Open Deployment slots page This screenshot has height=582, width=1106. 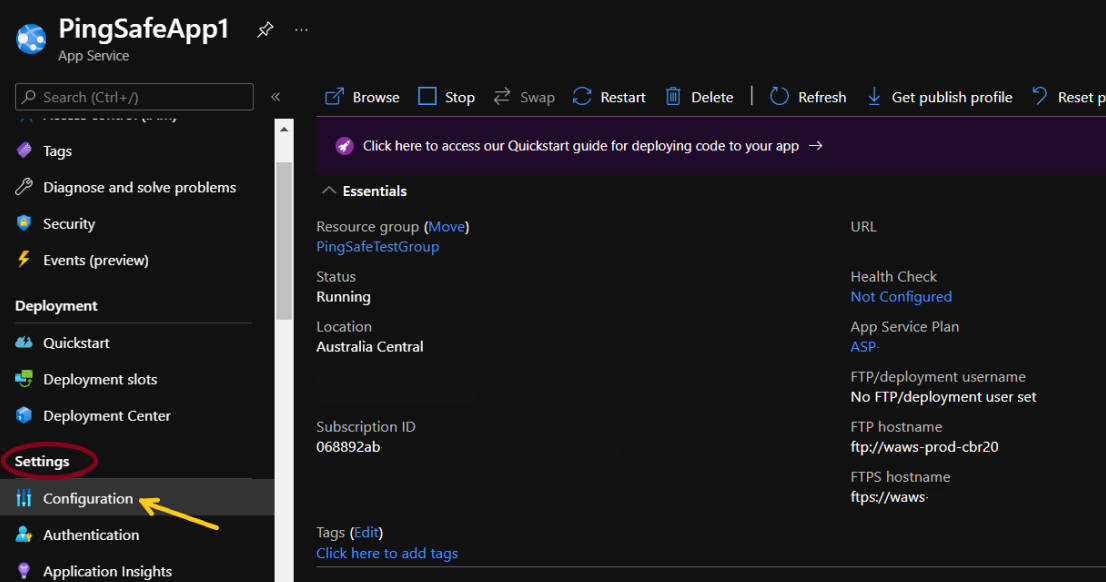[99, 380]
